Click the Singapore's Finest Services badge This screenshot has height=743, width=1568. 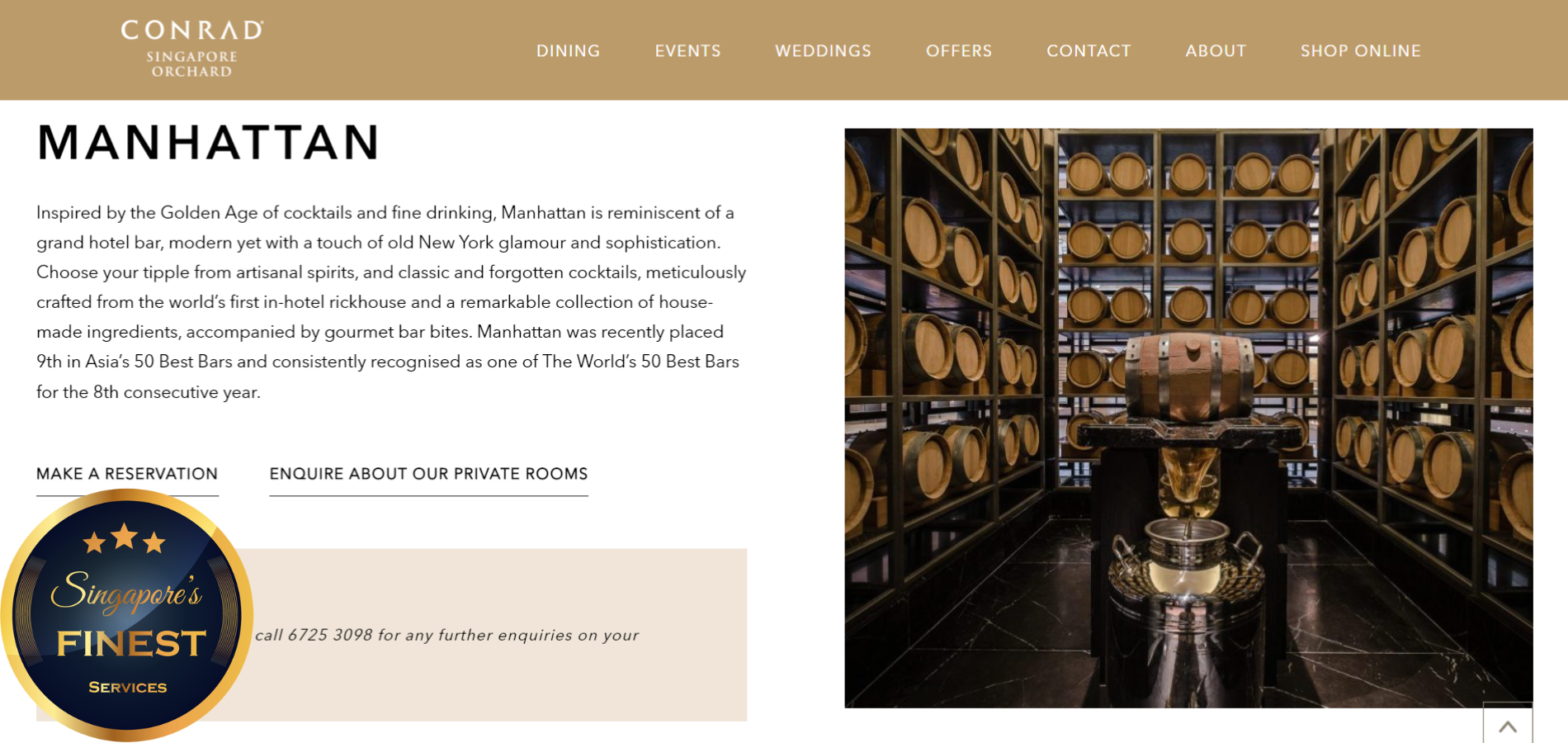(x=126, y=615)
